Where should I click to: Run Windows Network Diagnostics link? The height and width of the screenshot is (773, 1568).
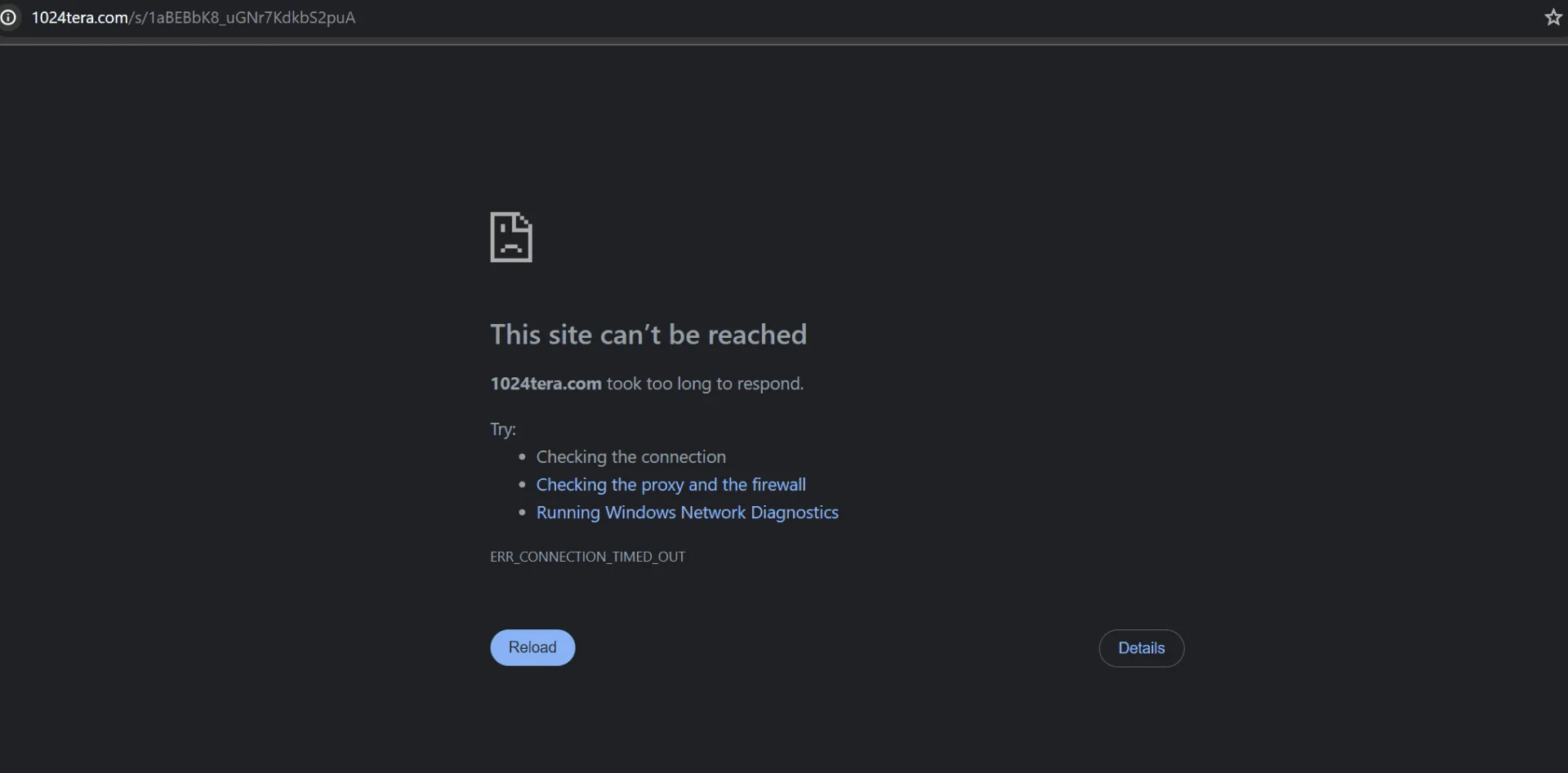(x=687, y=513)
